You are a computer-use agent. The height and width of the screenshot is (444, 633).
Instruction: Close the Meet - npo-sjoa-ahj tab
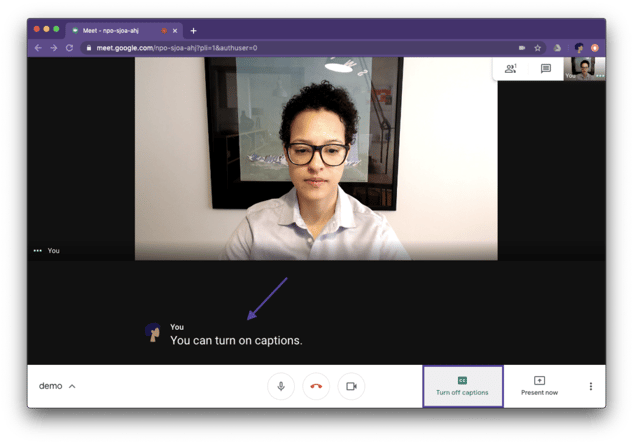click(x=175, y=31)
